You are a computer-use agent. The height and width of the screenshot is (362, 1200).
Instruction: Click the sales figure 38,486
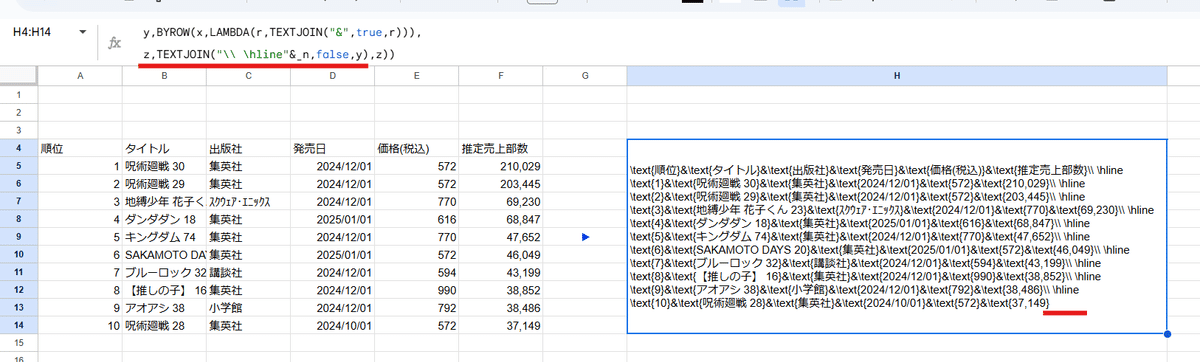pyautogui.click(x=501, y=309)
